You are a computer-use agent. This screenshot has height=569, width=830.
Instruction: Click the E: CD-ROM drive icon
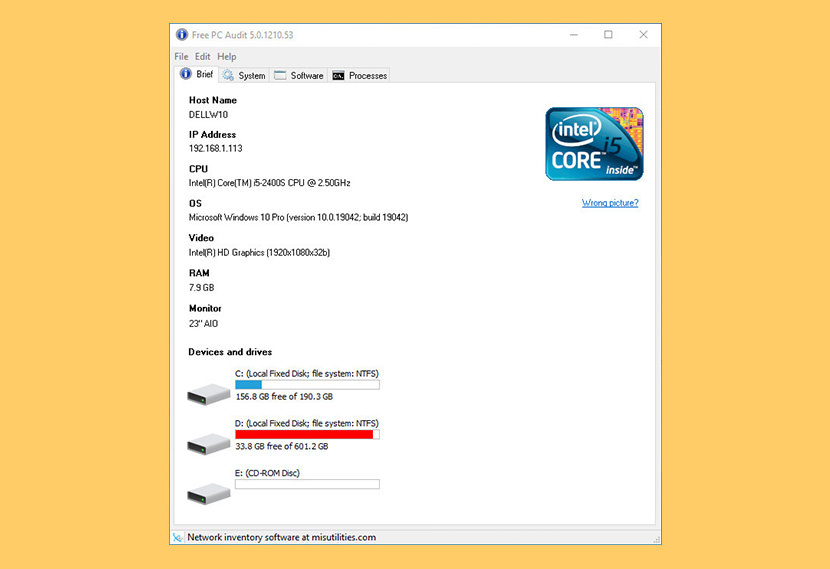pyautogui.click(x=209, y=493)
